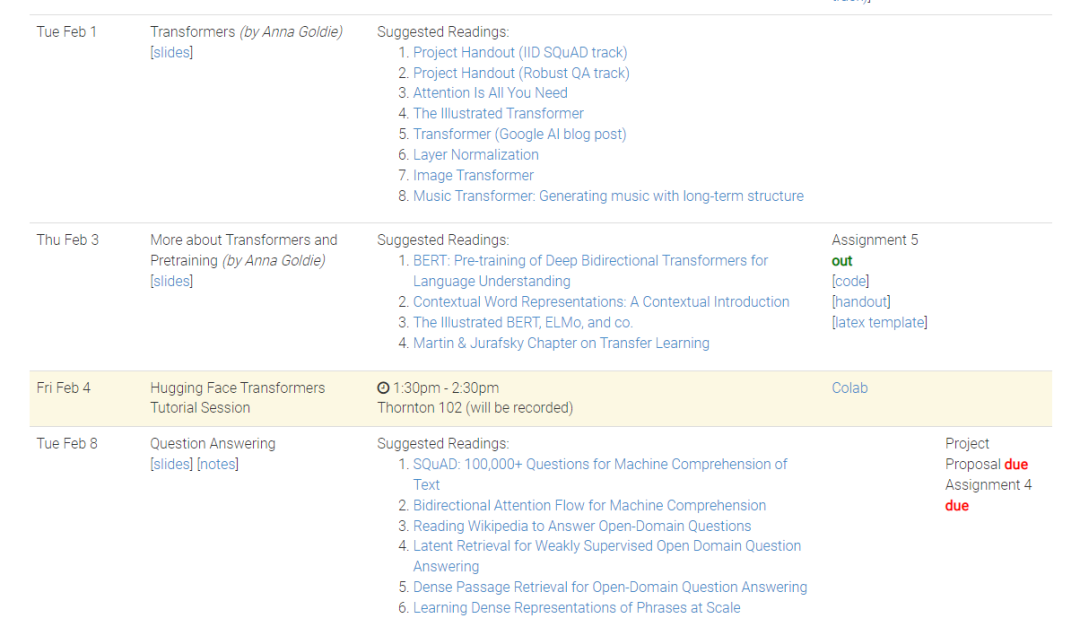Open The Illustrated Transformer link
1080x627 pixels.
click(x=498, y=114)
